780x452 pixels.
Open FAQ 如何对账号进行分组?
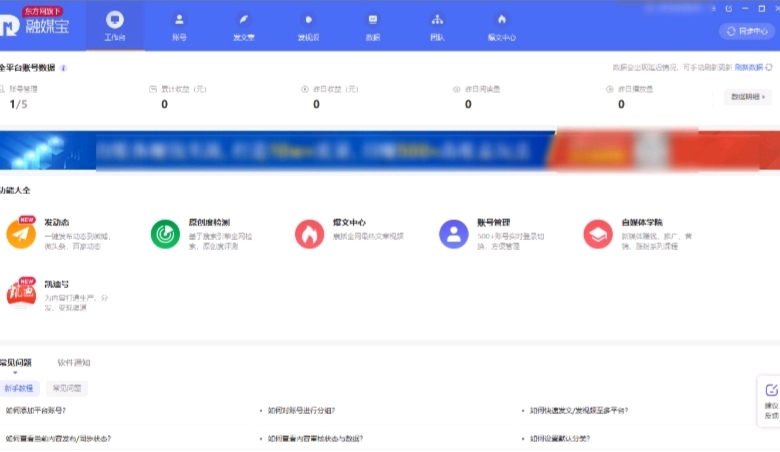(x=301, y=411)
